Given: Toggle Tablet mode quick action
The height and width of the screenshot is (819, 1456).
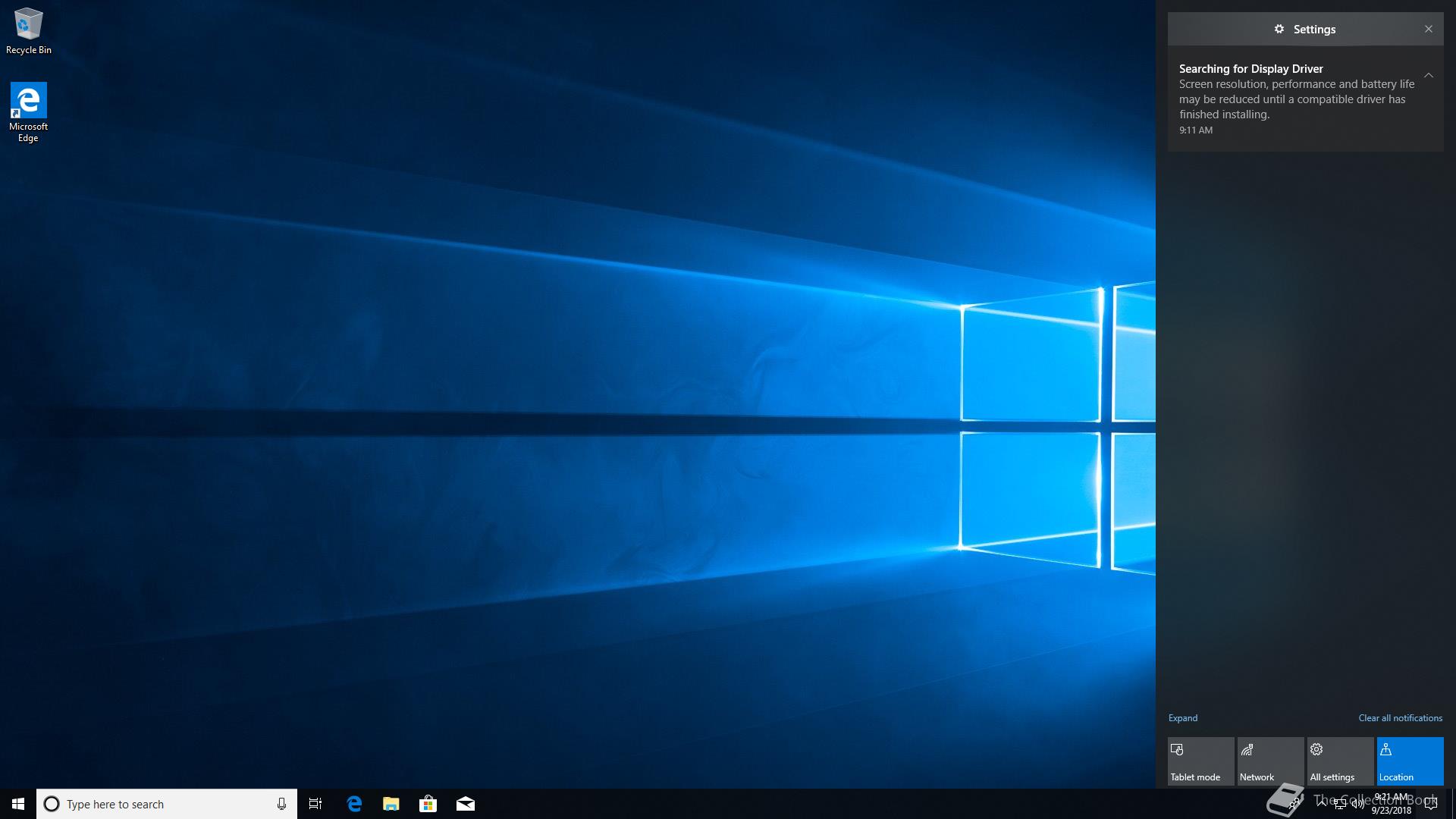Looking at the screenshot, I should point(1201,761).
